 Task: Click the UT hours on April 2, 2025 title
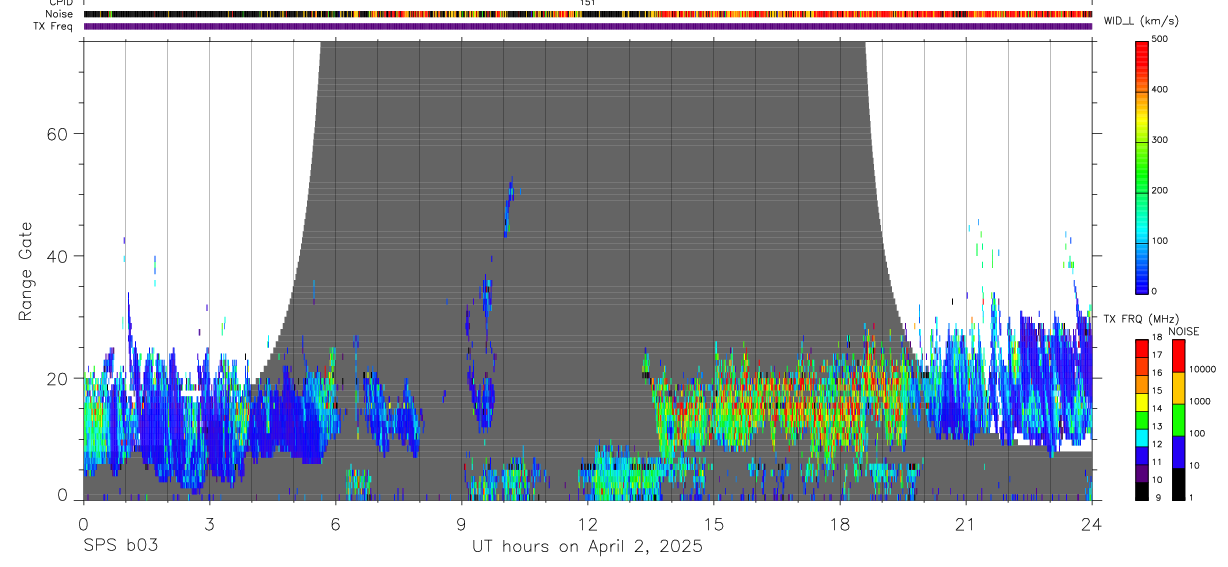587,547
